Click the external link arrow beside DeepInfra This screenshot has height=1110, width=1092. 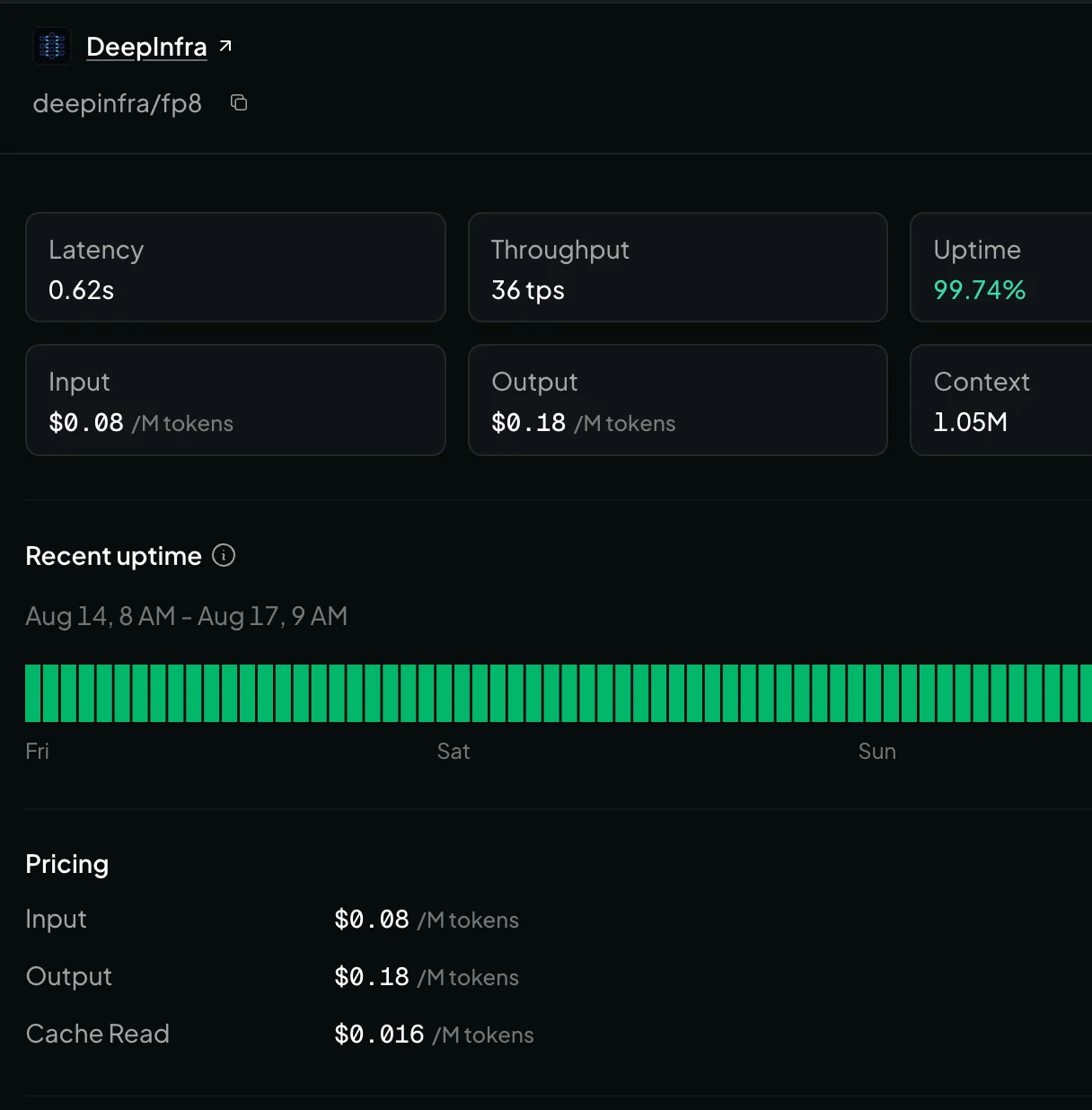click(x=225, y=46)
